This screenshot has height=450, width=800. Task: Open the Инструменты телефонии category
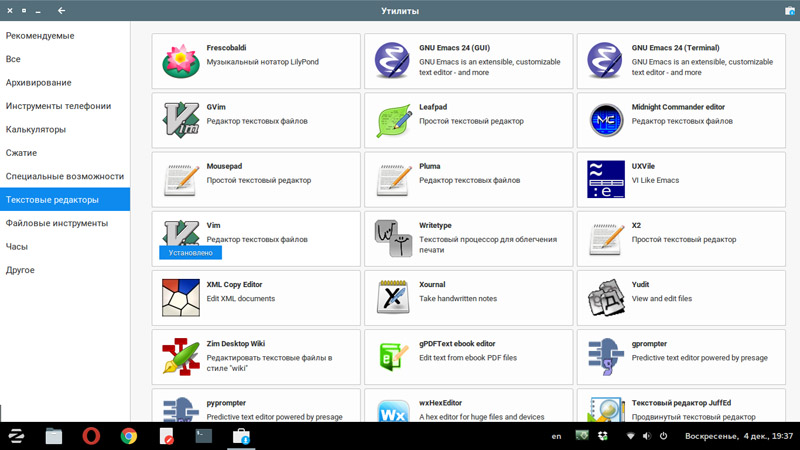click(65, 106)
